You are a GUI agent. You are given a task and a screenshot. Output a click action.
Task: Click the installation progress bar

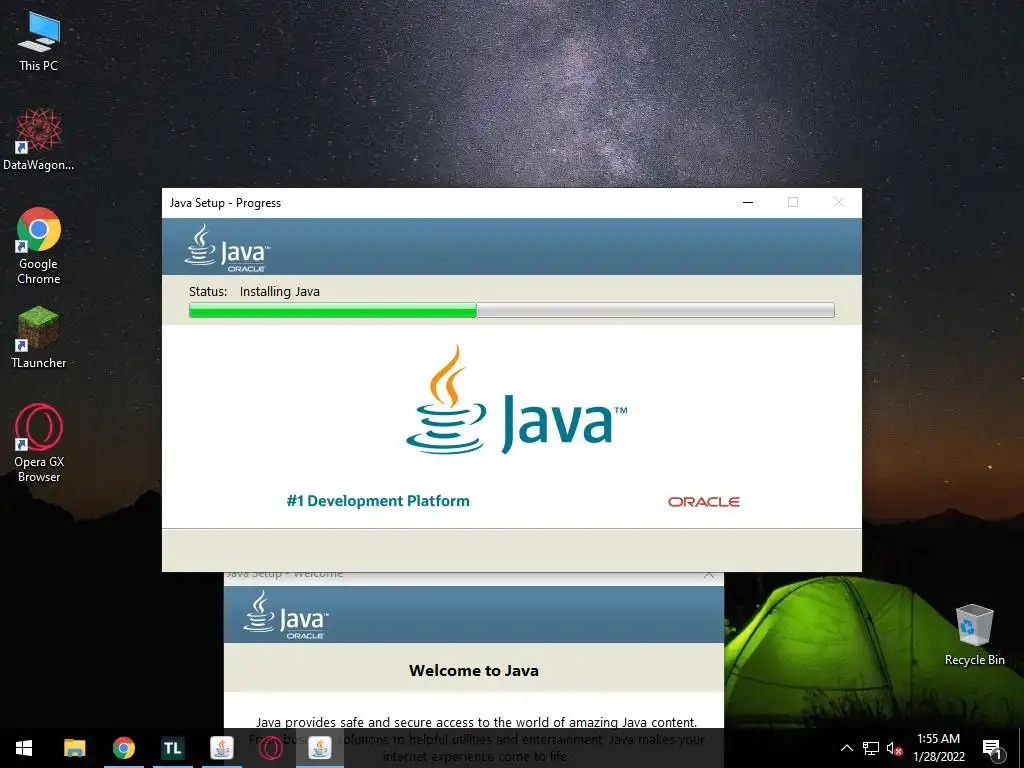pyautogui.click(x=511, y=310)
